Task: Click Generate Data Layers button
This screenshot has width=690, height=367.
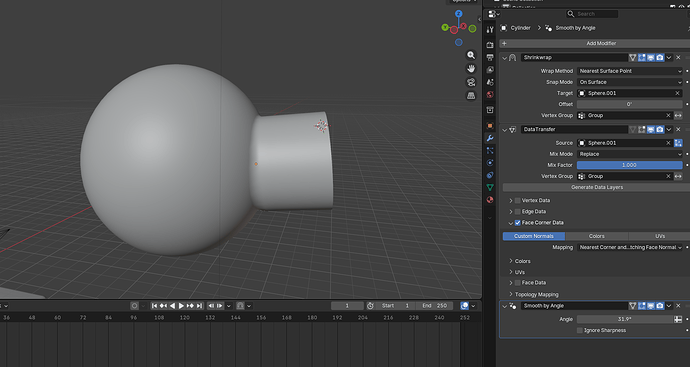Action: 596,187
